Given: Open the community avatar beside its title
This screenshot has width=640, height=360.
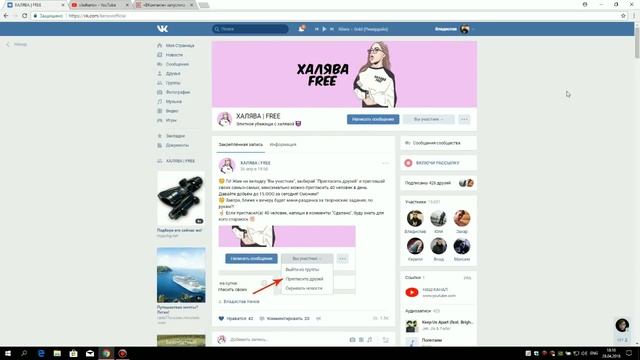Looking at the screenshot, I should (224, 119).
